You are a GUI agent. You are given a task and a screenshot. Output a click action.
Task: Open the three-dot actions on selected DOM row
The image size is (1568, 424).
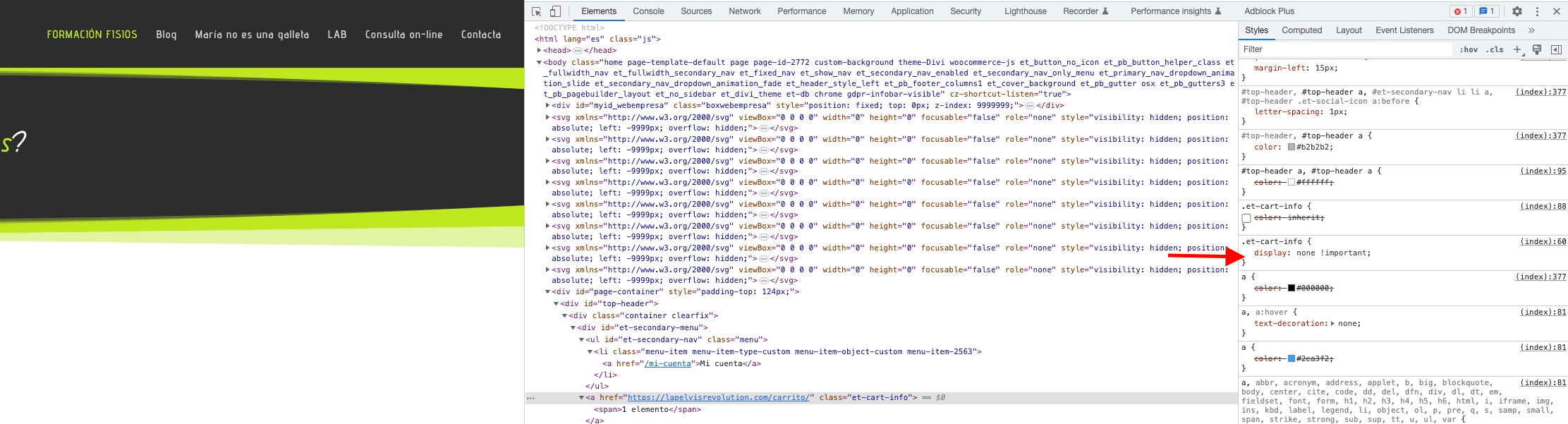pyautogui.click(x=531, y=398)
